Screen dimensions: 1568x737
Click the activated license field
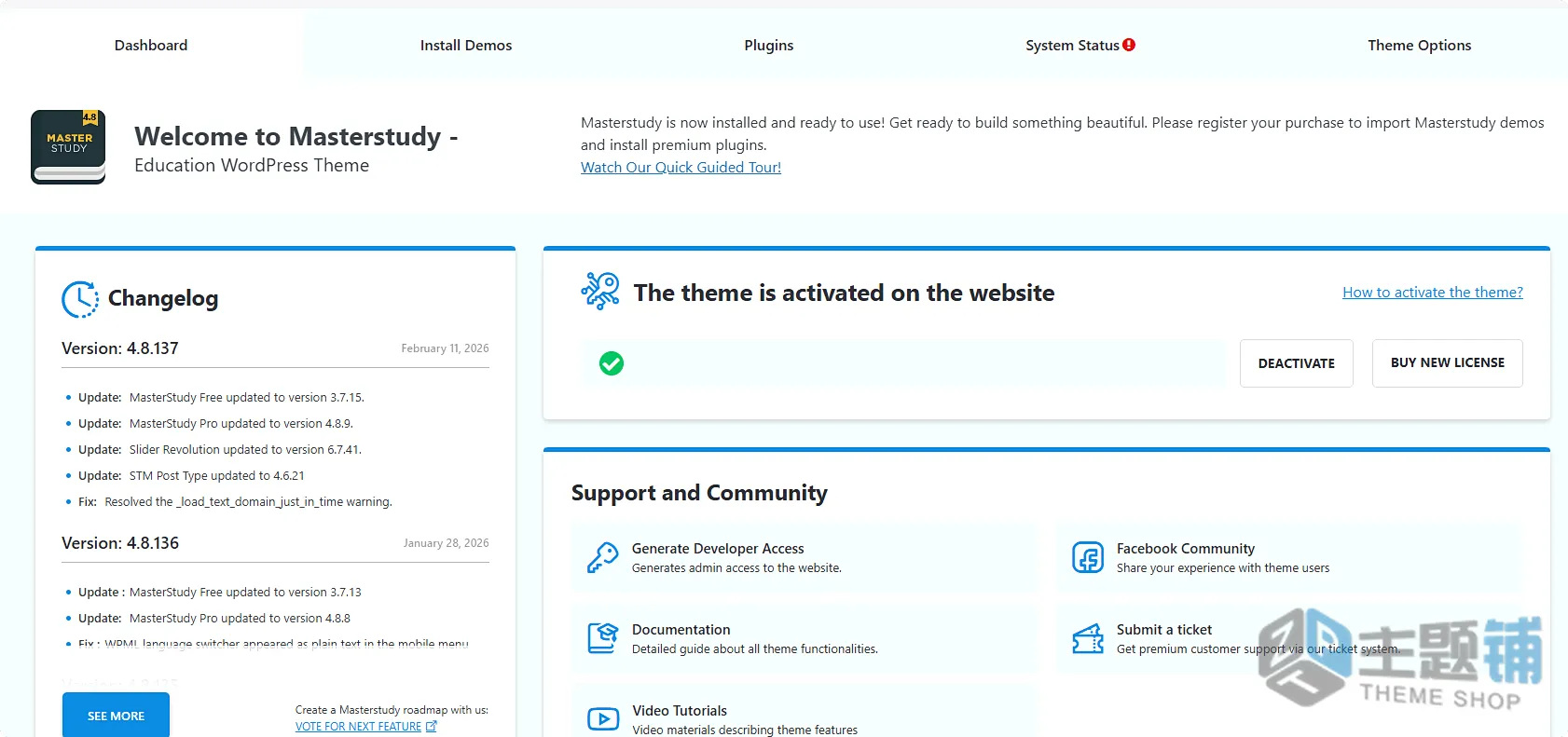[x=904, y=363]
